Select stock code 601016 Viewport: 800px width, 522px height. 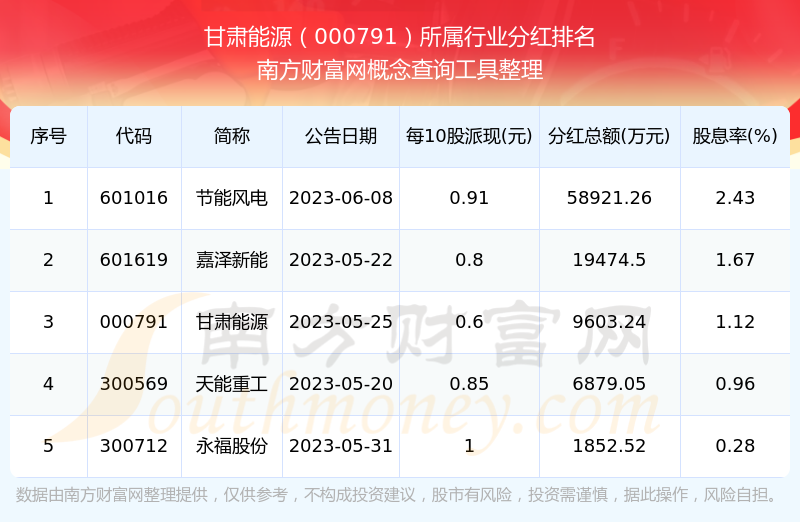[134, 198]
